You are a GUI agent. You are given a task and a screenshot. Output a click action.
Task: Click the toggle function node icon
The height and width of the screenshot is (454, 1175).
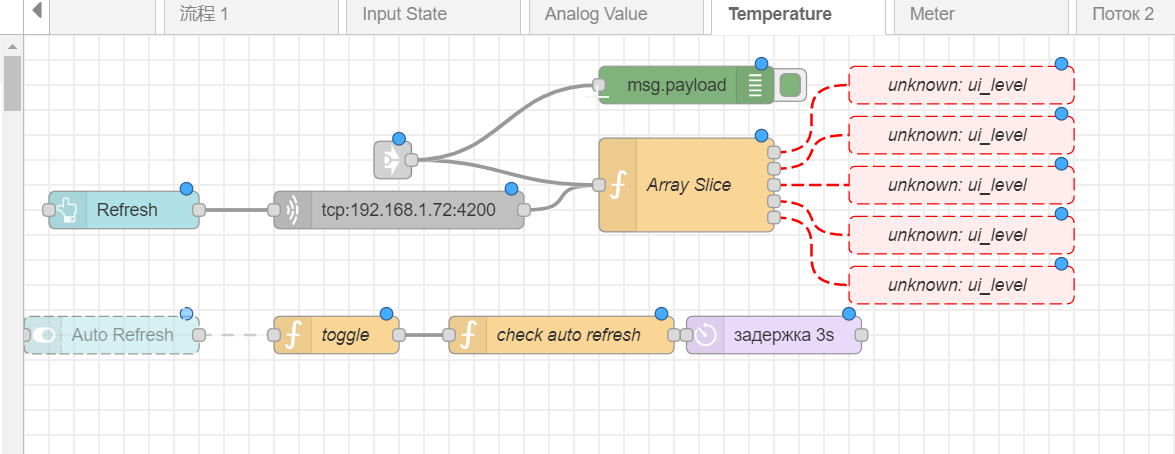[x=292, y=335]
